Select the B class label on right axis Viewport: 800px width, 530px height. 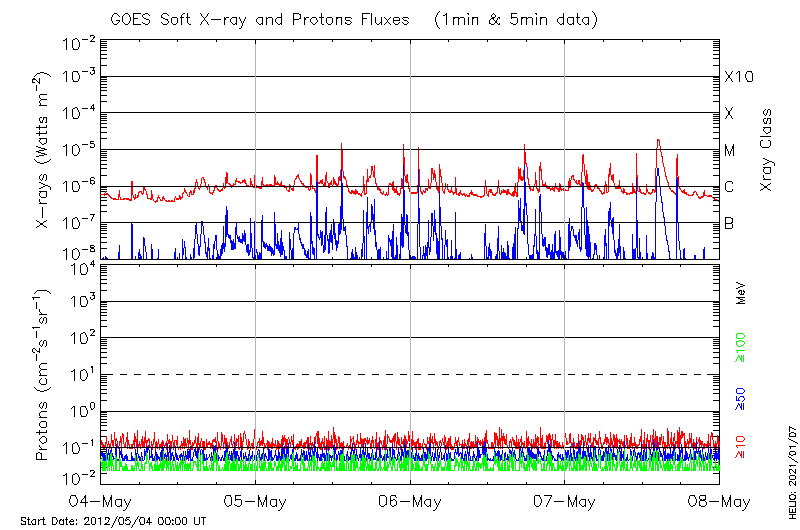click(729, 223)
